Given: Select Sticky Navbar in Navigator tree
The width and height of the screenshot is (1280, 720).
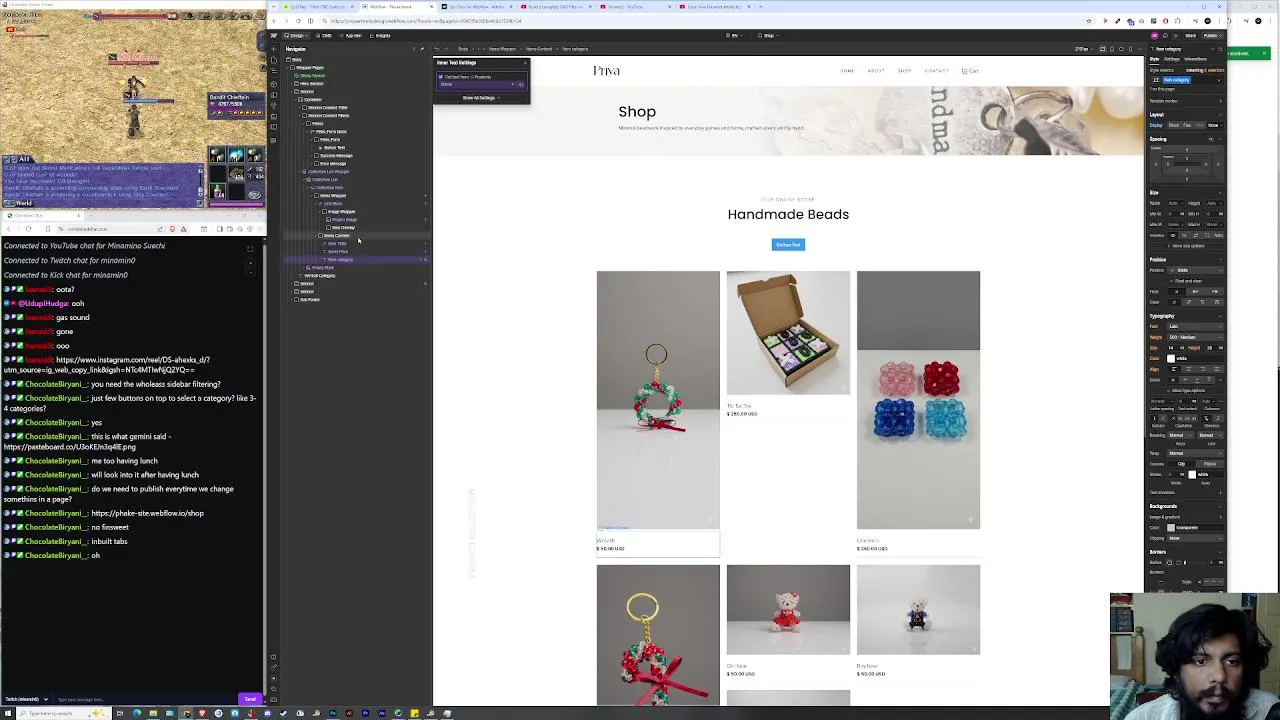Looking at the screenshot, I should [312, 76].
